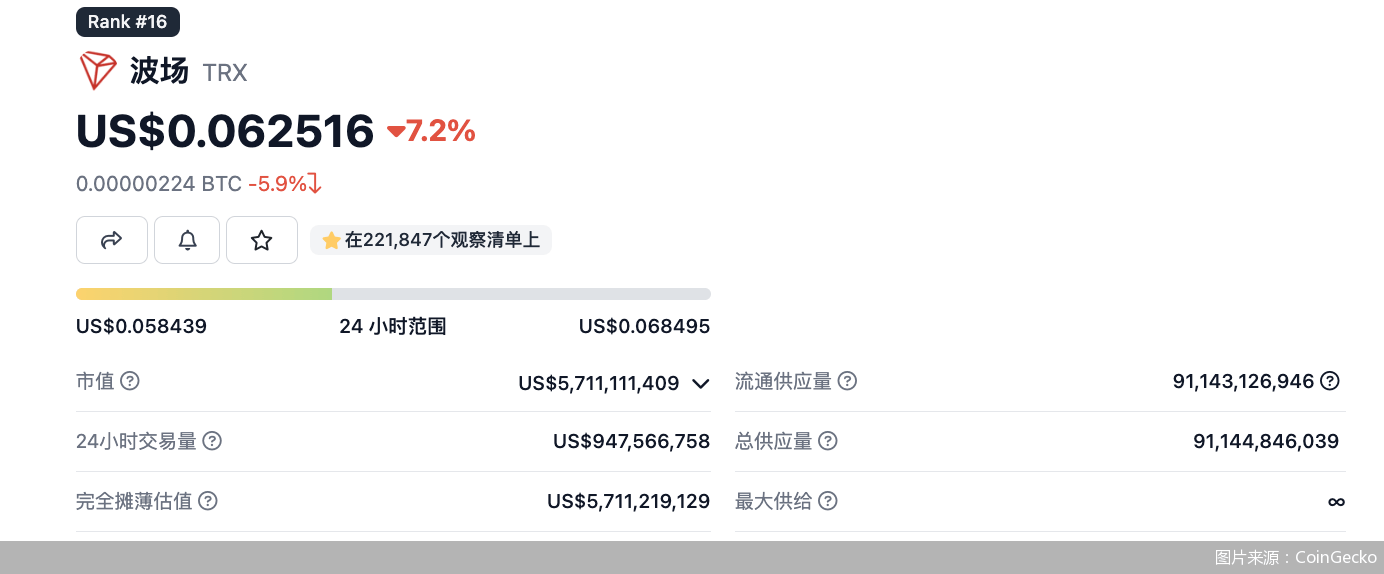Click the help icon next to 24小时交易量

click(212, 441)
